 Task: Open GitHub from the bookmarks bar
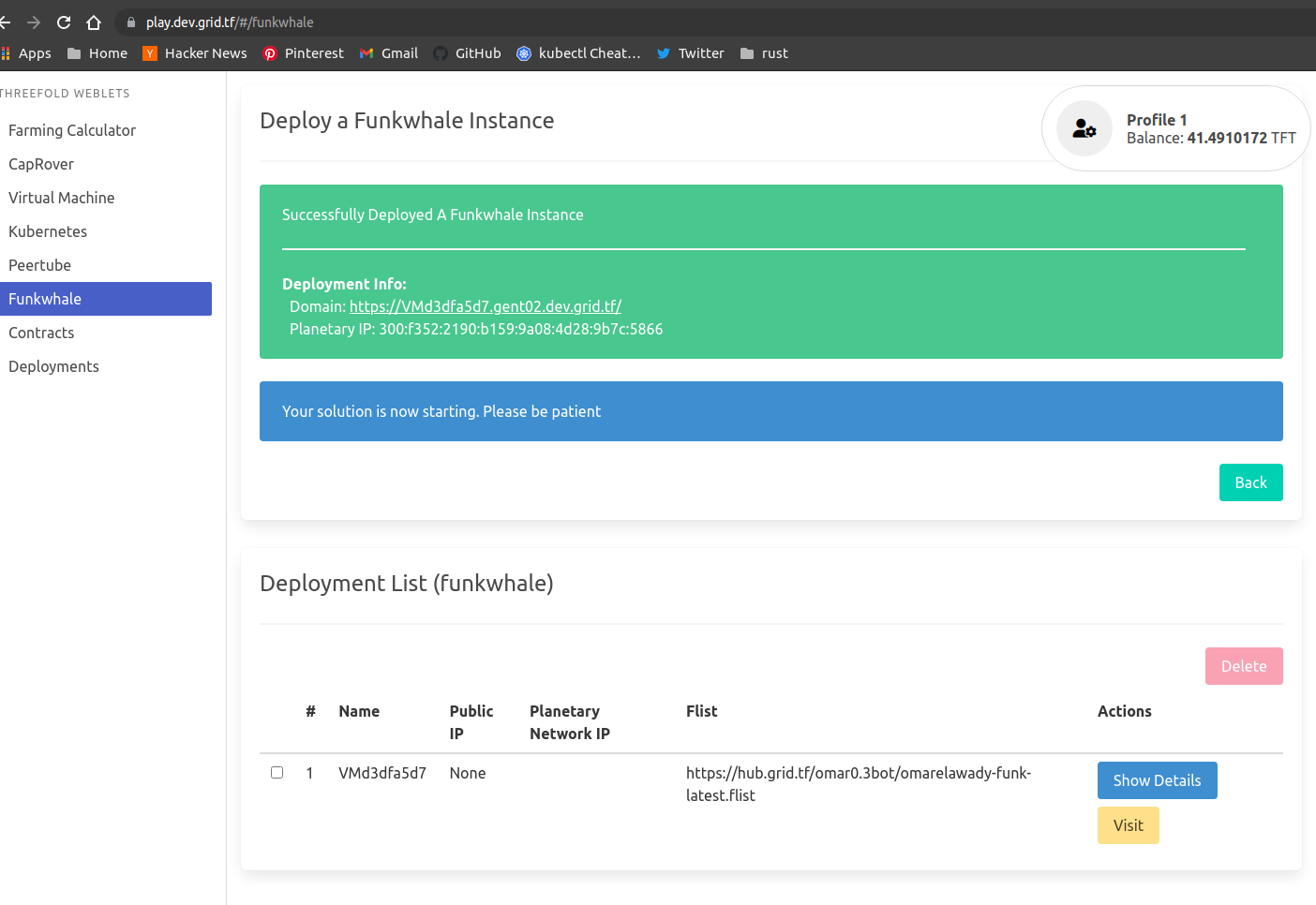tap(467, 53)
